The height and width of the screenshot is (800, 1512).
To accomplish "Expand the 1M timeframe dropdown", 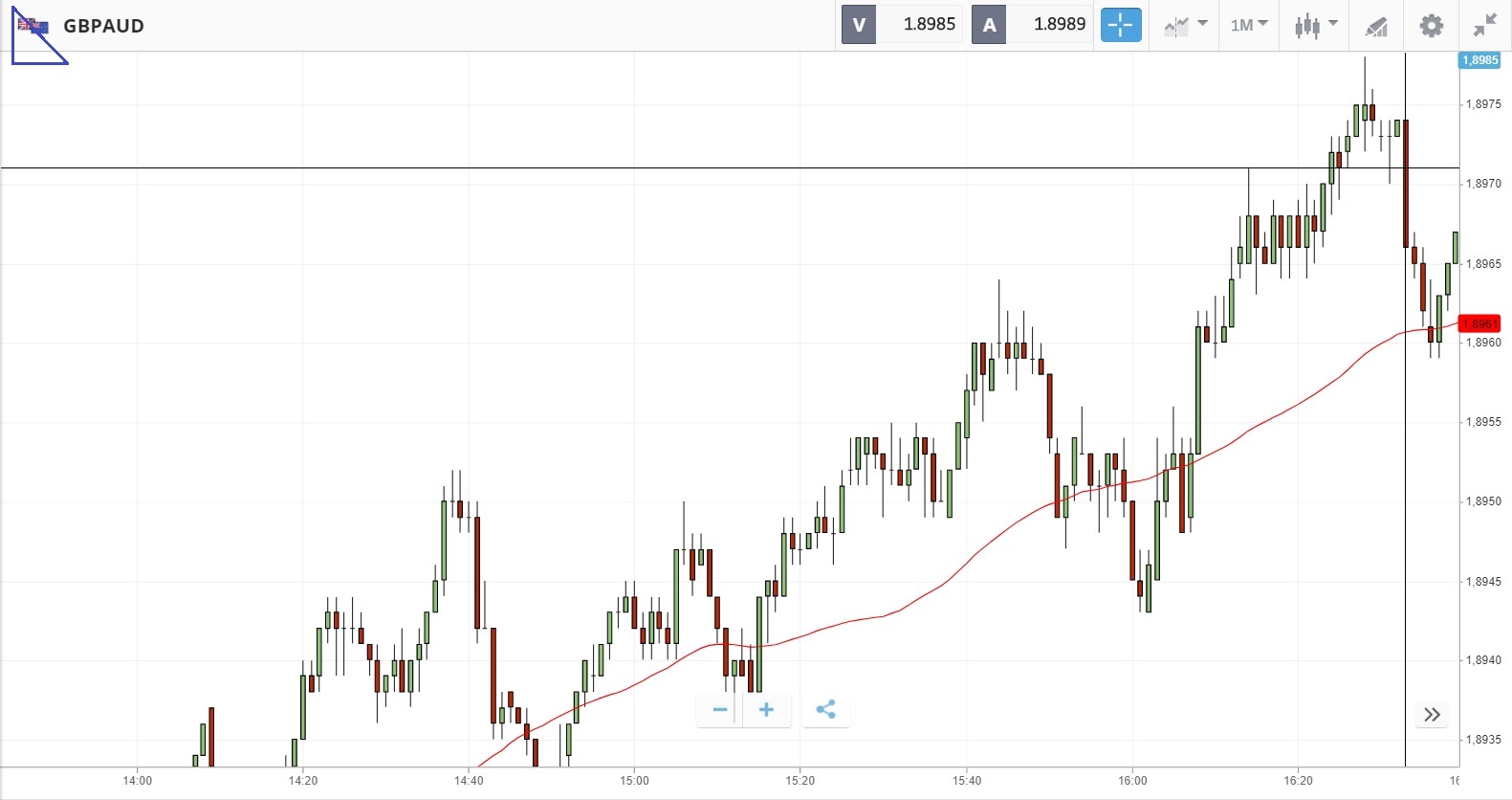I will click(1249, 25).
